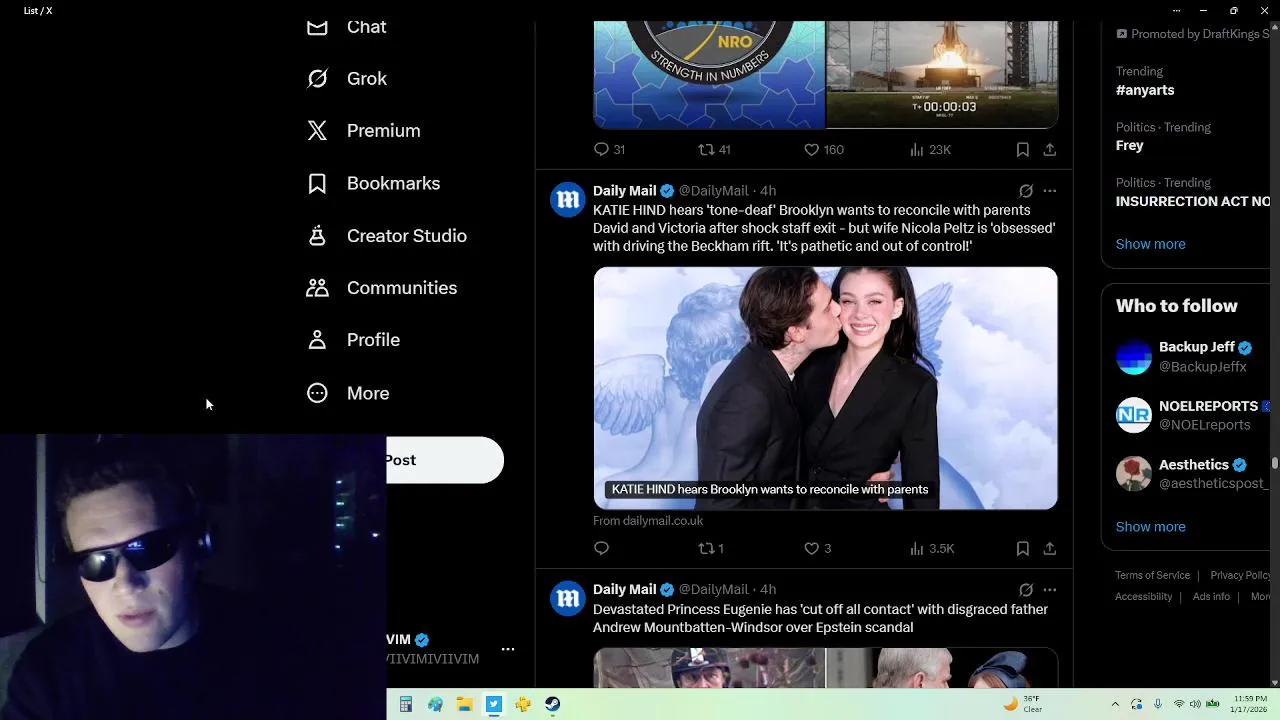The width and height of the screenshot is (1280, 720).
Task: Show hidden tray icons chevron
Action: [x=1115, y=704]
